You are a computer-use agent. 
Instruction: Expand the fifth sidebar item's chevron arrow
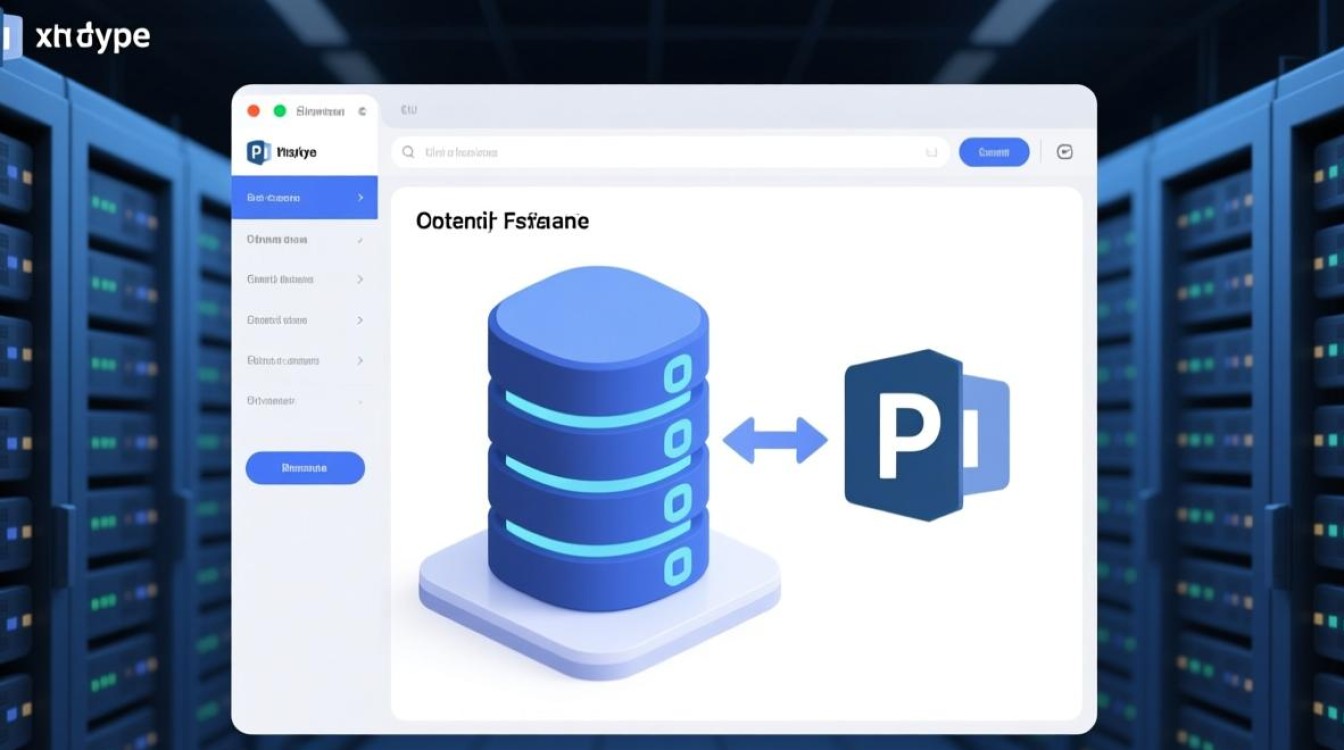[x=360, y=360]
